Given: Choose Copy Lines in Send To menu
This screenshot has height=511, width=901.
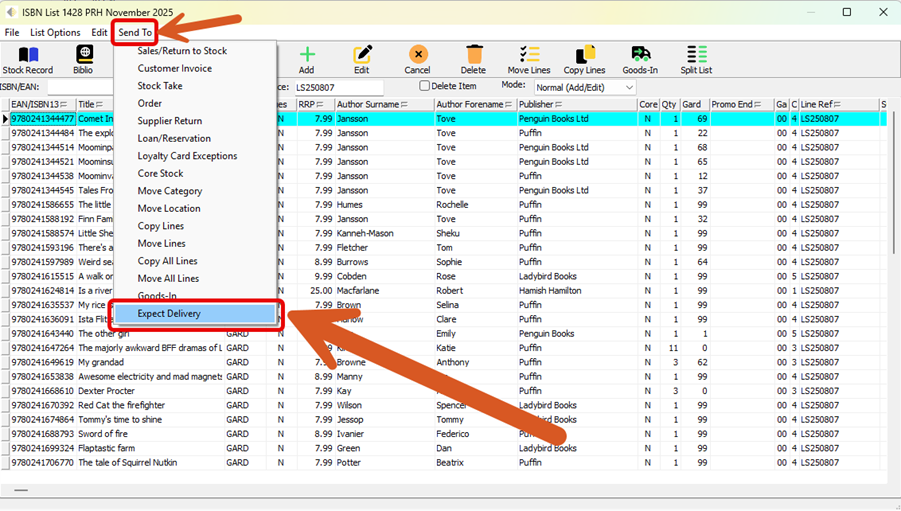Looking at the screenshot, I should pos(161,226).
